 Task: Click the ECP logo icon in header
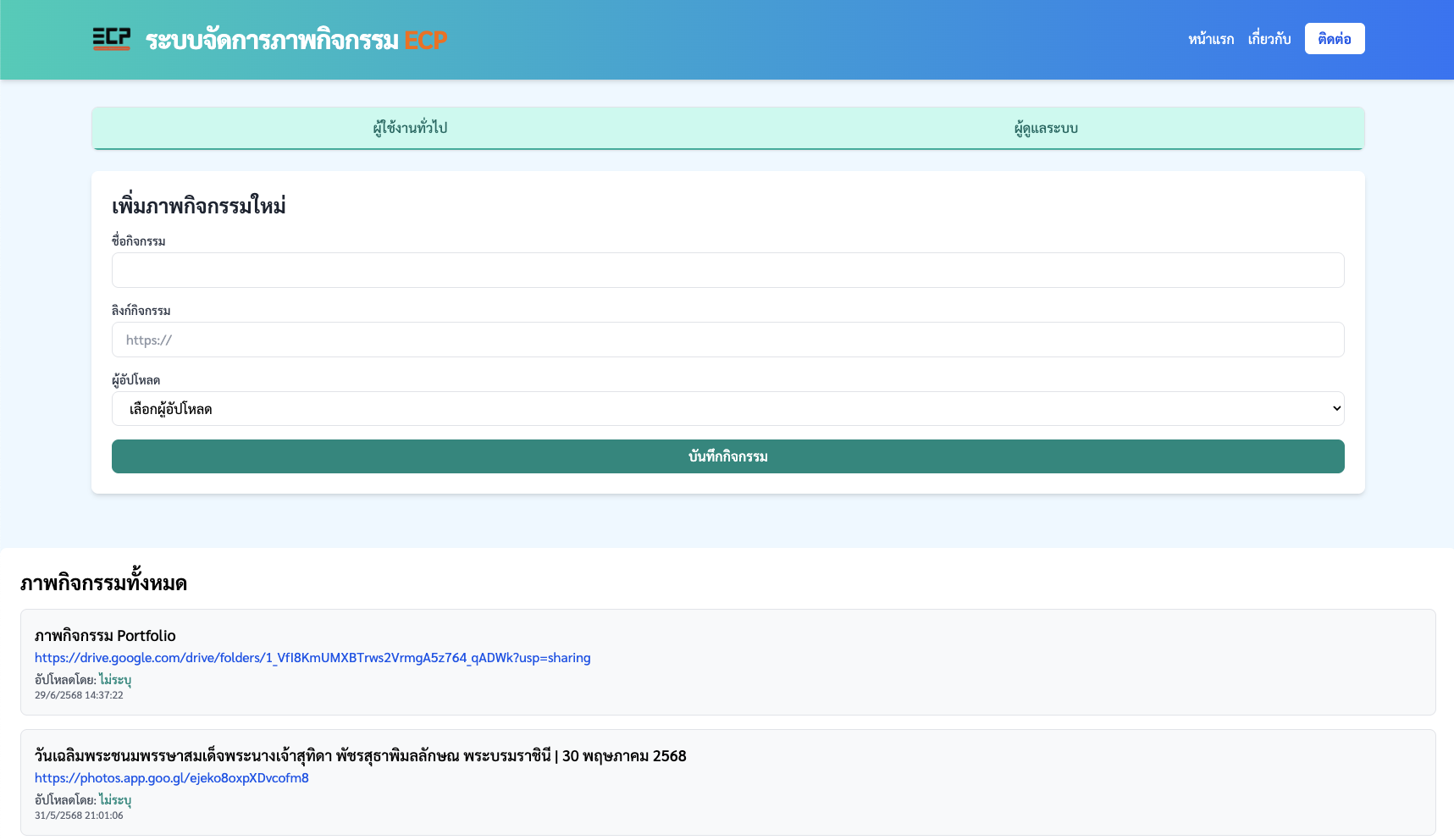(111, 39)
